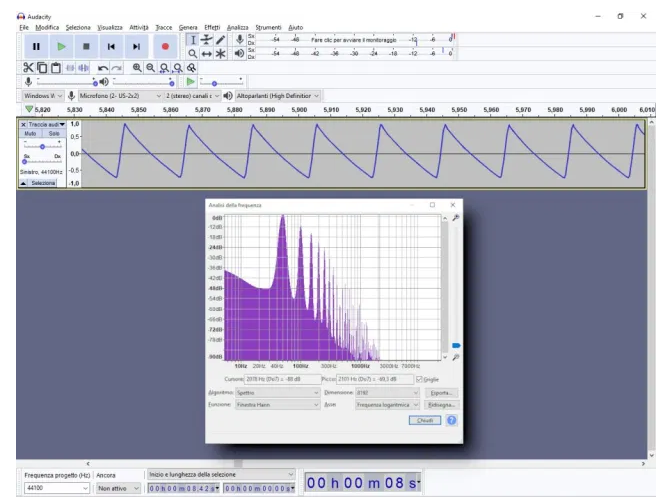
Task: Toggle the Griglie checkbox
Action: click(419, 379)
